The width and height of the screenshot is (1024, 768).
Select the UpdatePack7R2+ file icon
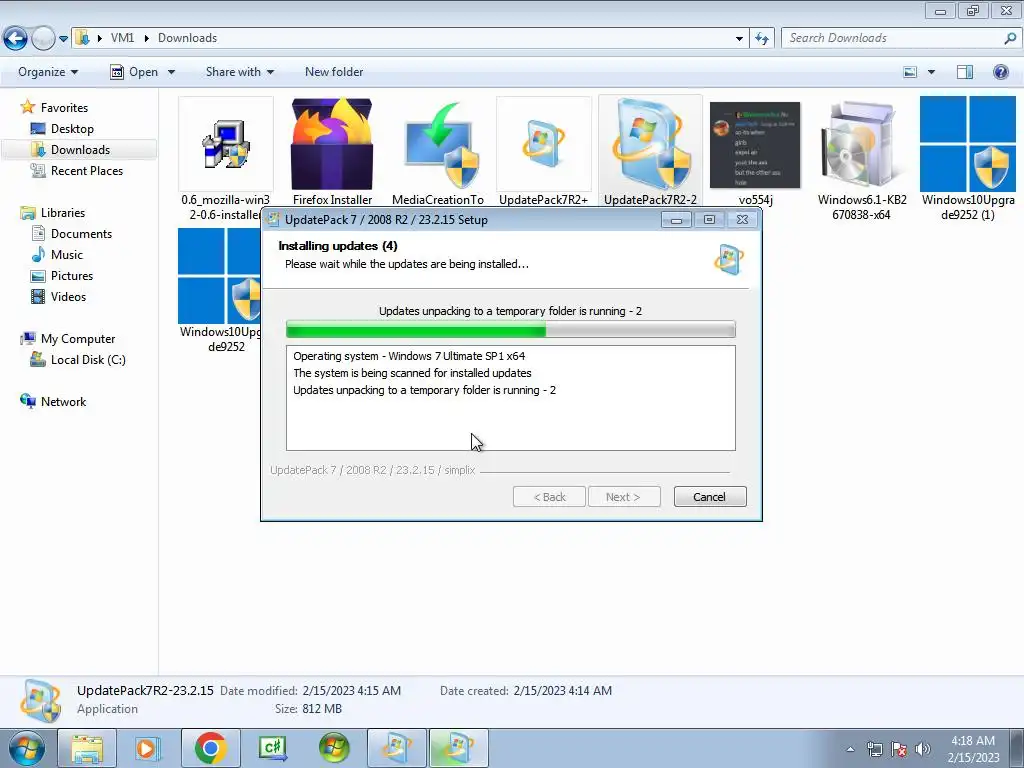pyautogui.click(x=543, y=144)
